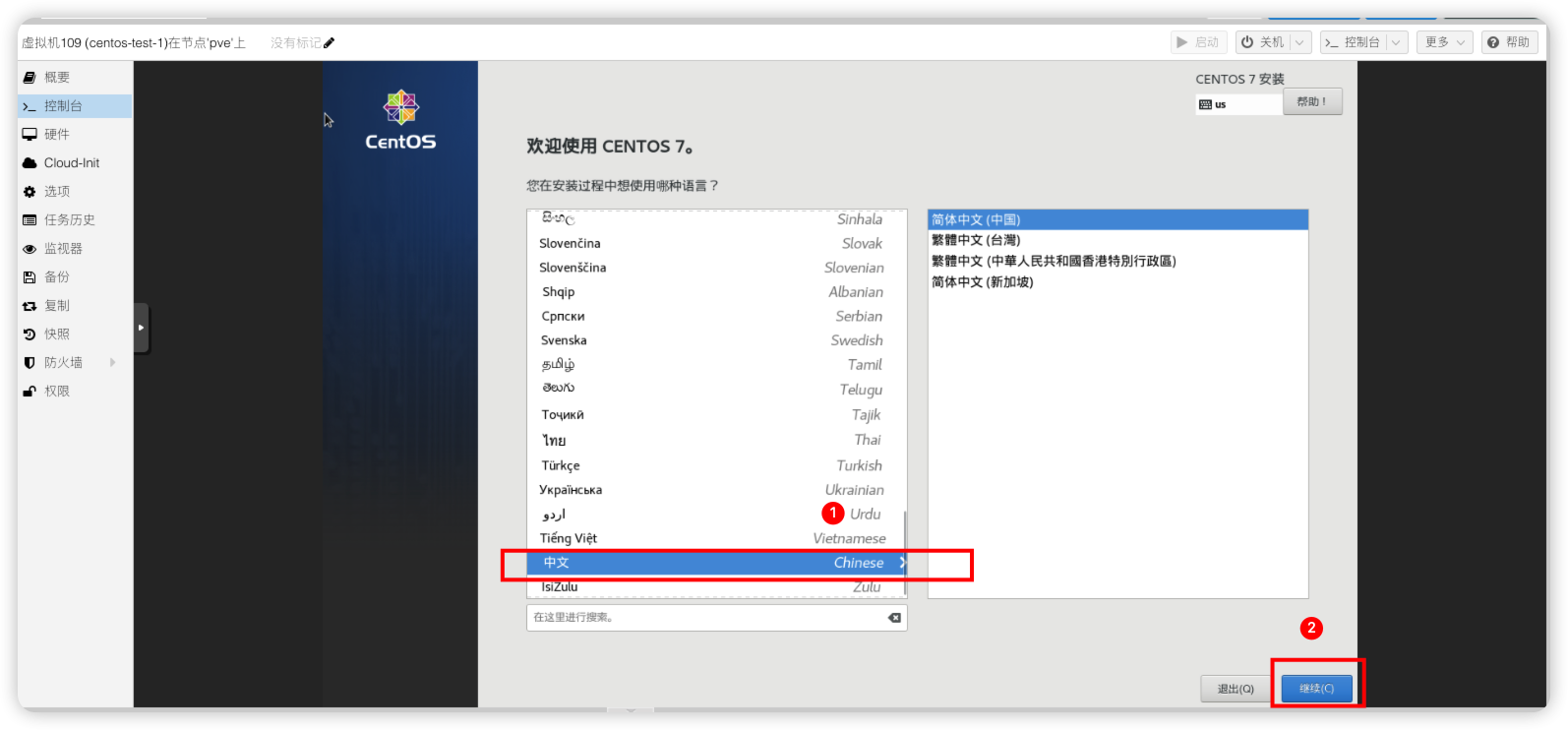Click the us keyboard layout indicator
The image size is (1568, 730).
click(x=1238, y=104)
